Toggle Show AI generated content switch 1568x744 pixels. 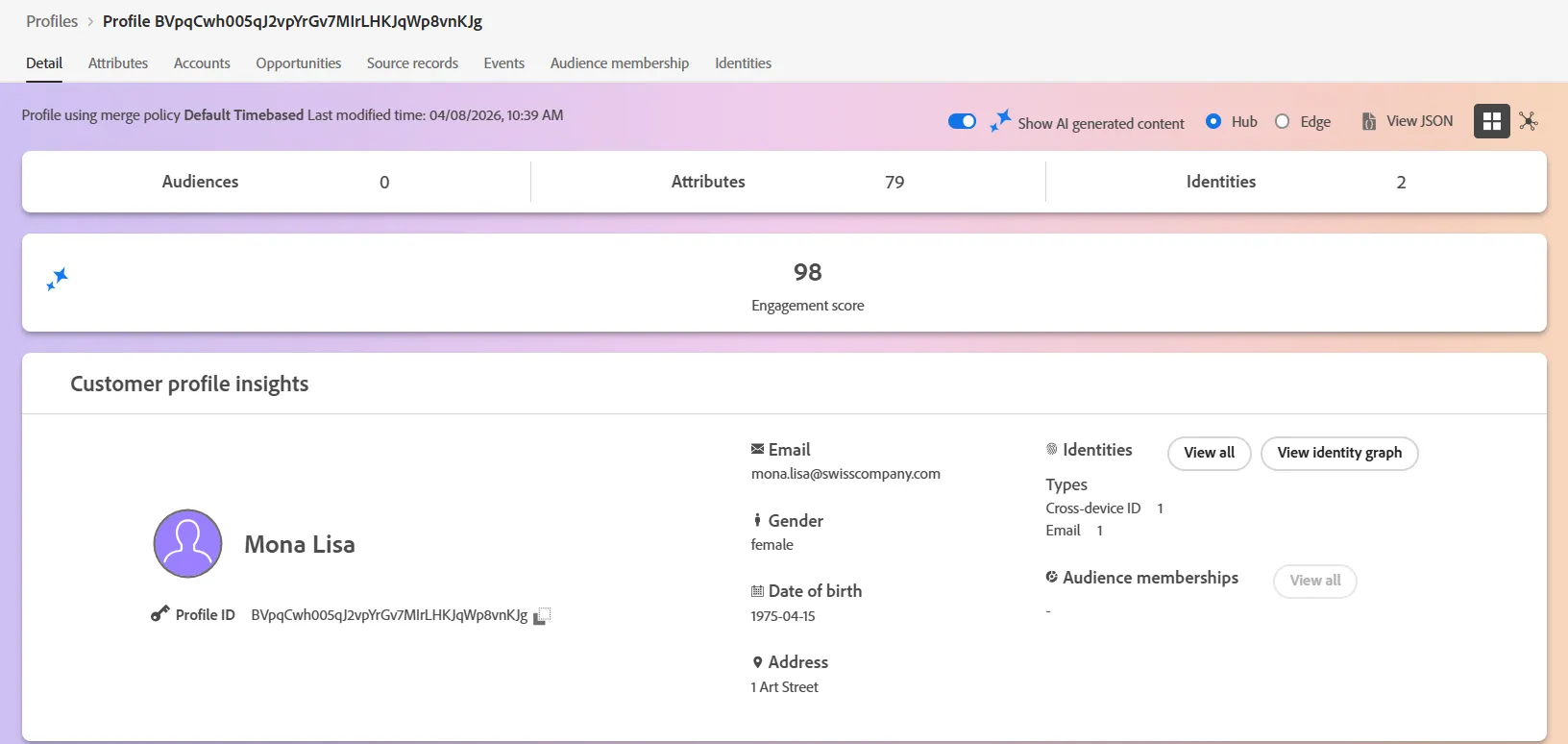click(962, 121)
